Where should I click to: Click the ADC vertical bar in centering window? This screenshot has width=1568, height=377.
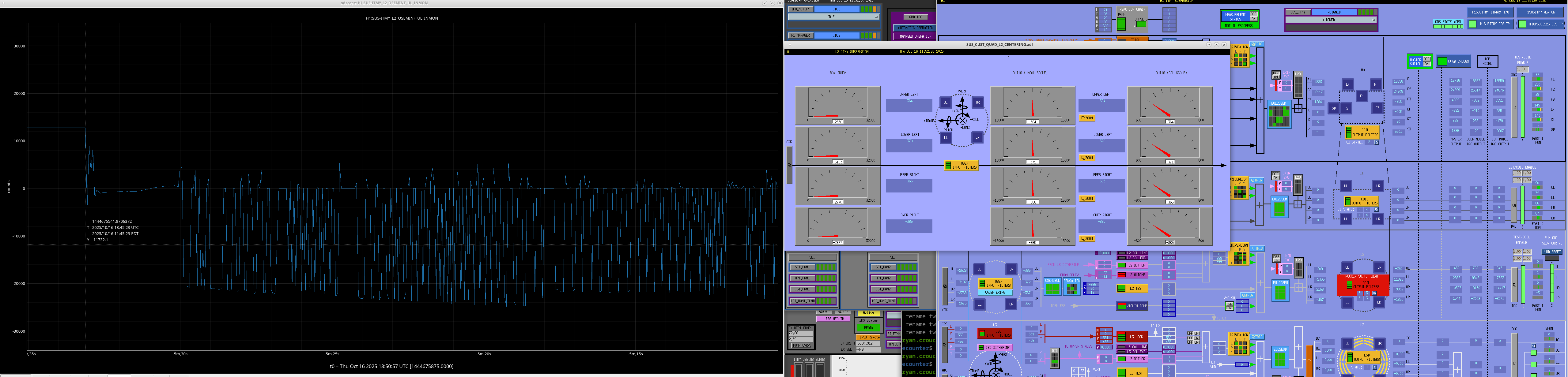789,164
